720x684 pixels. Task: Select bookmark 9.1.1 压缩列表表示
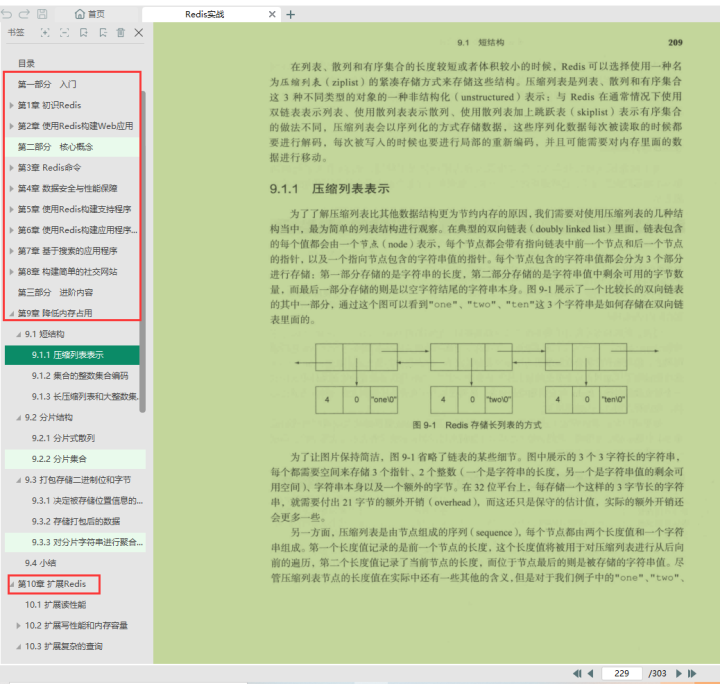click(x=68, y=355)
